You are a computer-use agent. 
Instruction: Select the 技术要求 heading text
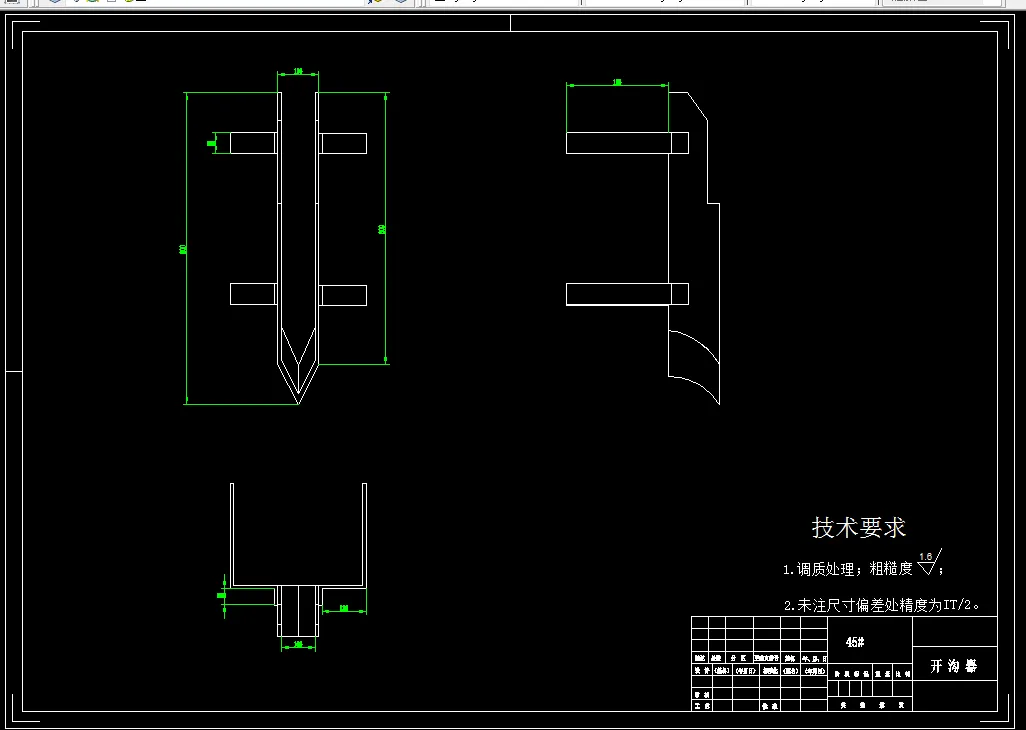point(858,527)
